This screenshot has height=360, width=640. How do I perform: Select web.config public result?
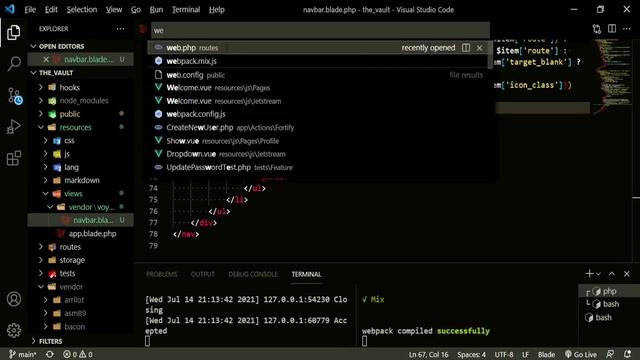pyautogui.click(x=318, y=75)
